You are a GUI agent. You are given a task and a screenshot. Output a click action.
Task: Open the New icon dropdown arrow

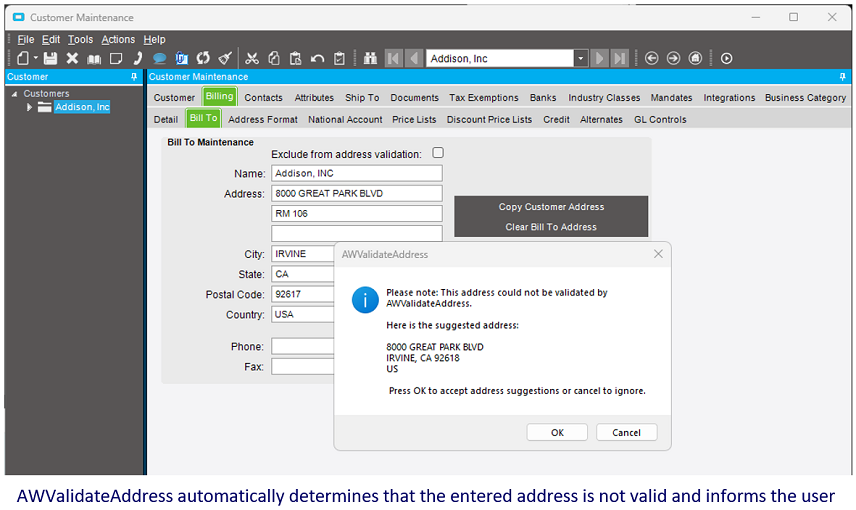[35, 57]
